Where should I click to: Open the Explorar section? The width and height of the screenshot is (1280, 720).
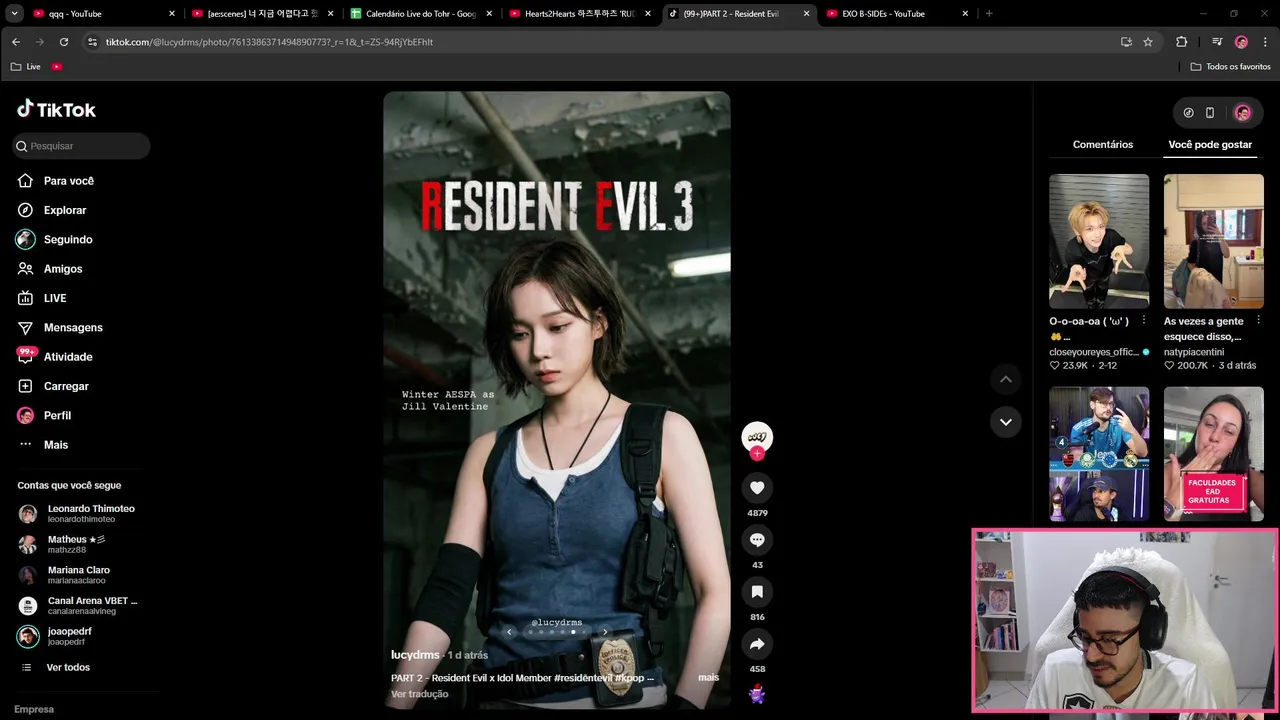pos(52,210)
